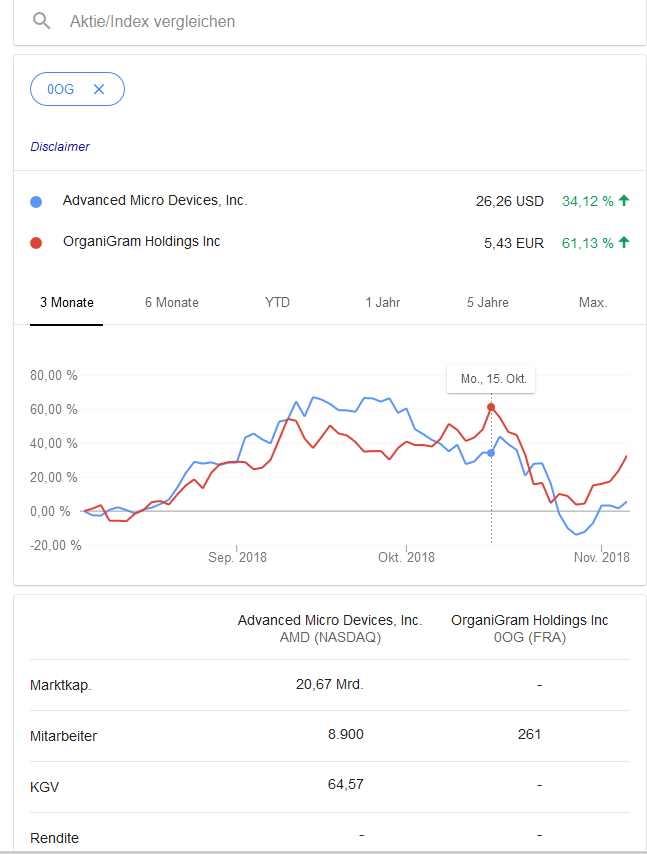Screen dimensions: 647x854
Task: Click the 0OG (FRA) ticker label
Action: click(530, 637)
